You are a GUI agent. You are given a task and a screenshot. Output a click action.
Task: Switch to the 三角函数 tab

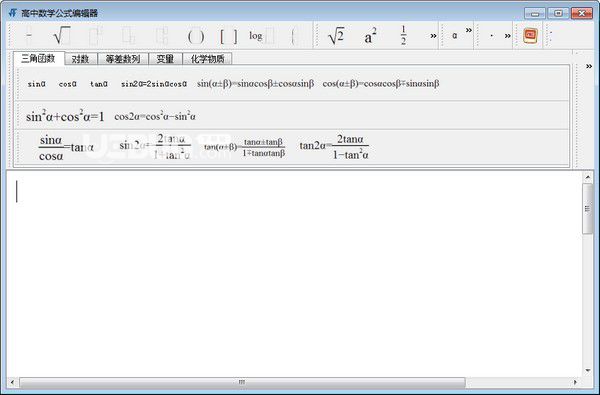[38, 58]
